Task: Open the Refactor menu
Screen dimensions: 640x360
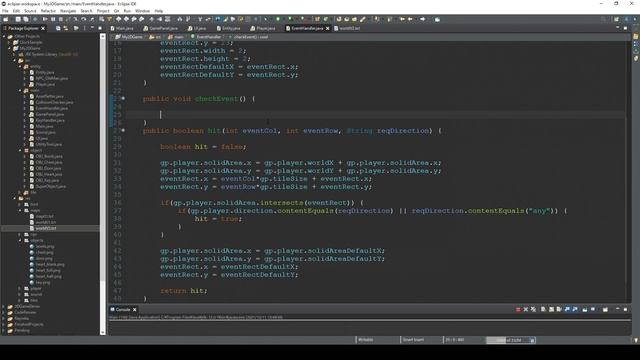Action: [48, 11]
